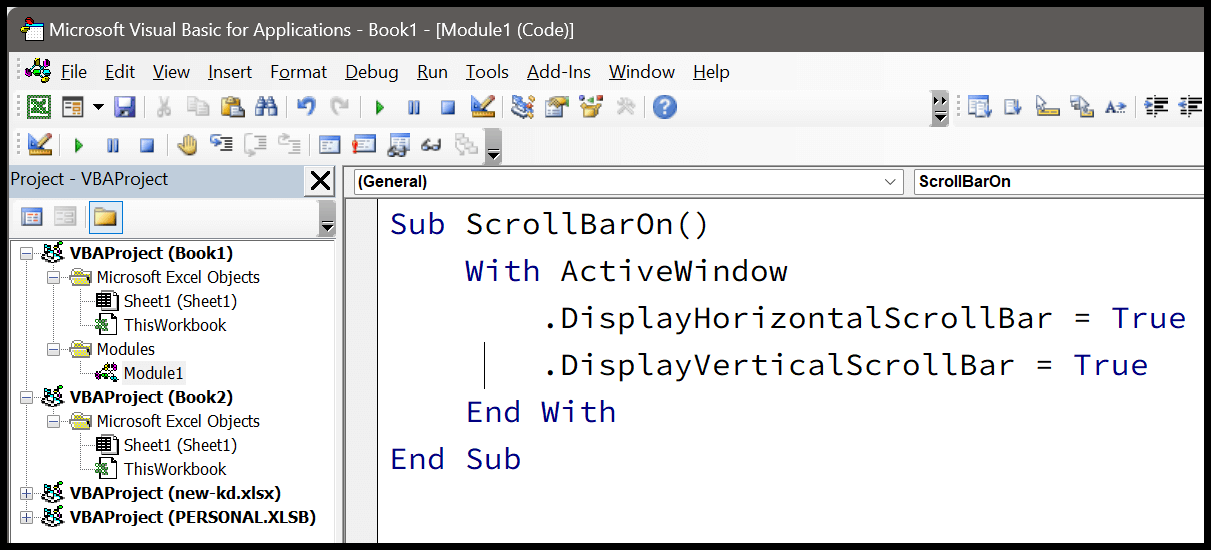Screen dimensions: 1211x550
Task: Indent code with the Indent icon
Action: [x=1156, y=107]
